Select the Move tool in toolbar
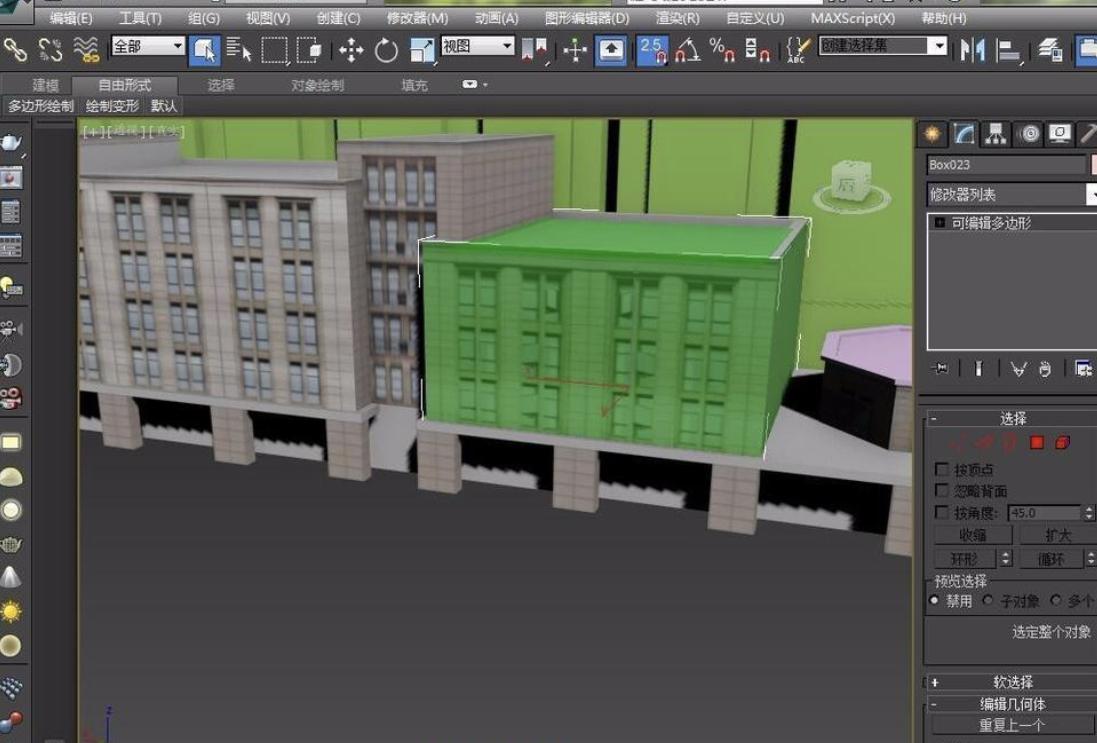The image size is (1097, 743). [351, 49]
